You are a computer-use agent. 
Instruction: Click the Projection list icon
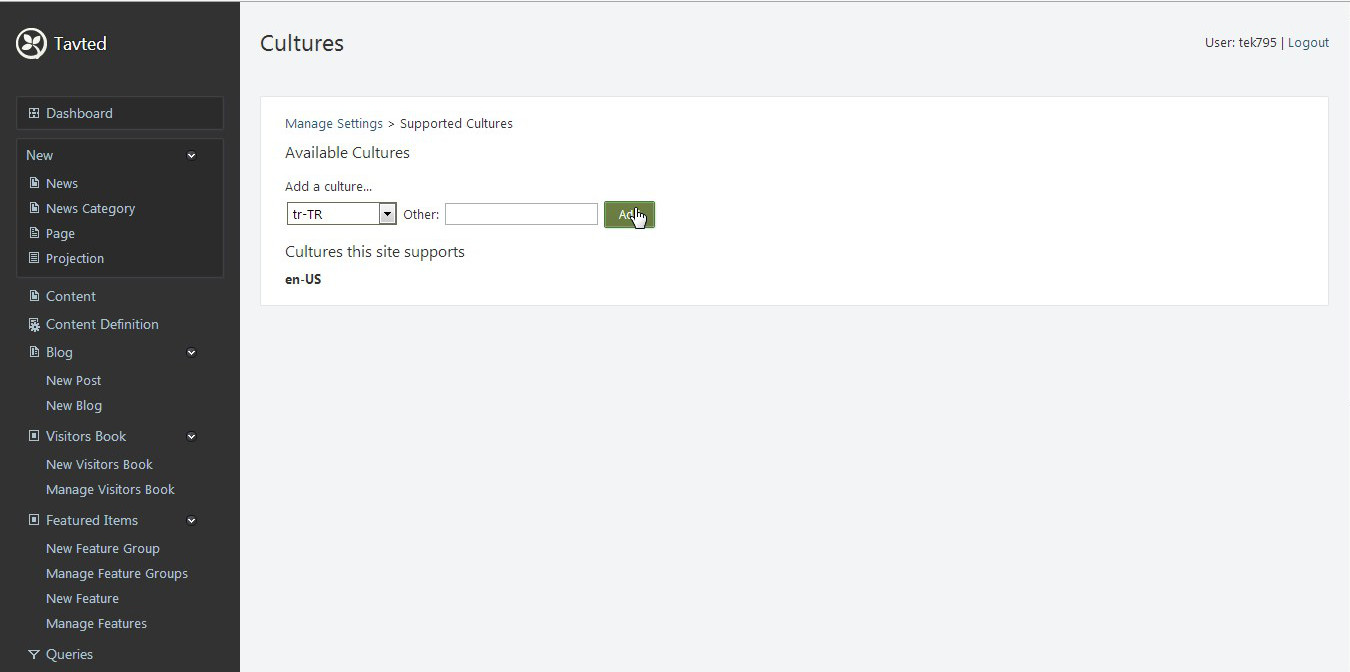coord(34,258)
